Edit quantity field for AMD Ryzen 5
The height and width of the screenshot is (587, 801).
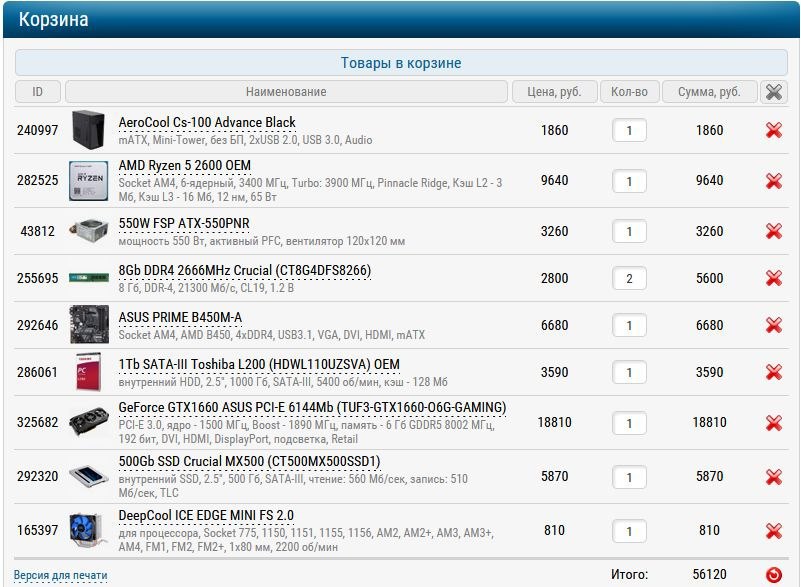(629, 181)
